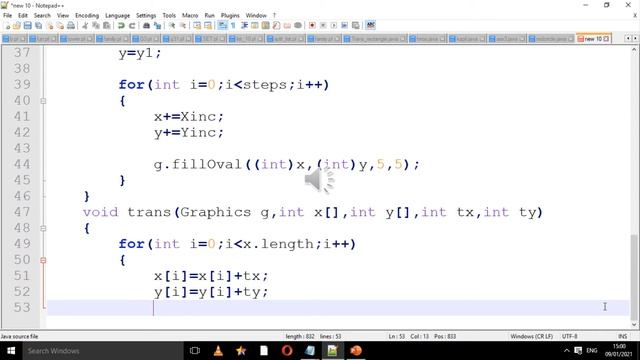Click the Paste toolbar icon
Screen dimensions: 640x360
(x=107, y=26)
